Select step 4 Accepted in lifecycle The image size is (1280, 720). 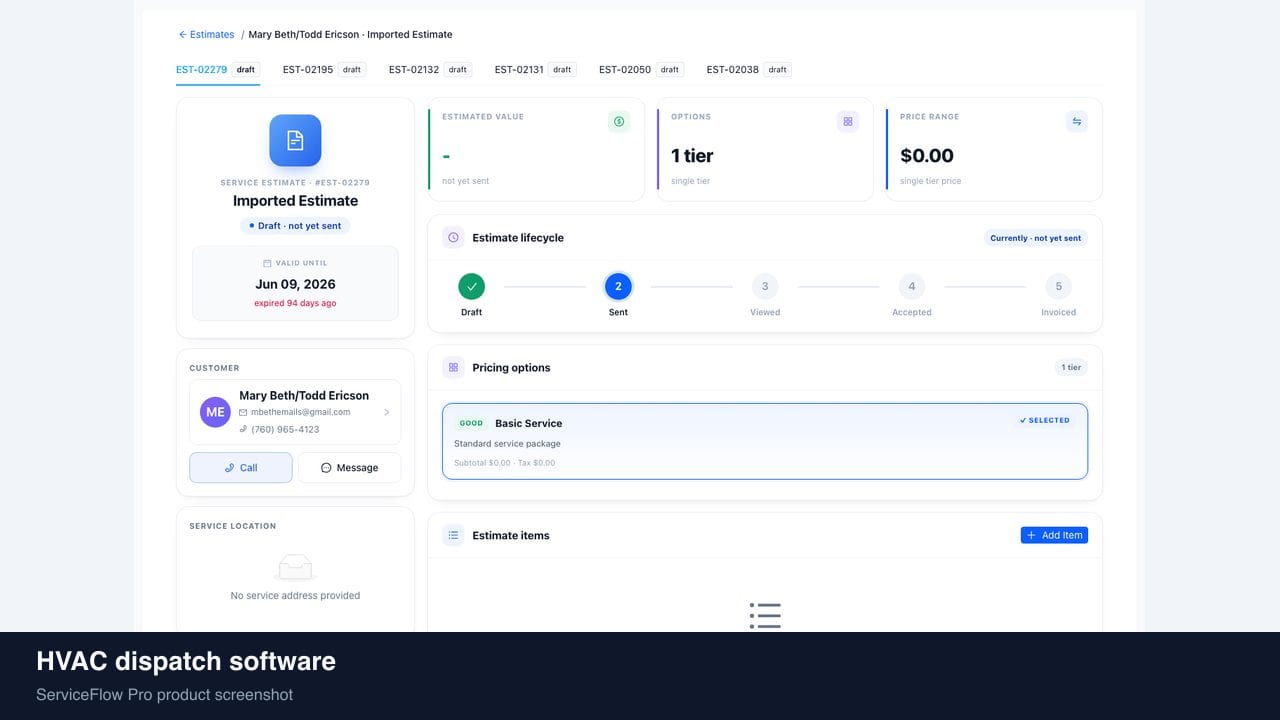(912, 286)
